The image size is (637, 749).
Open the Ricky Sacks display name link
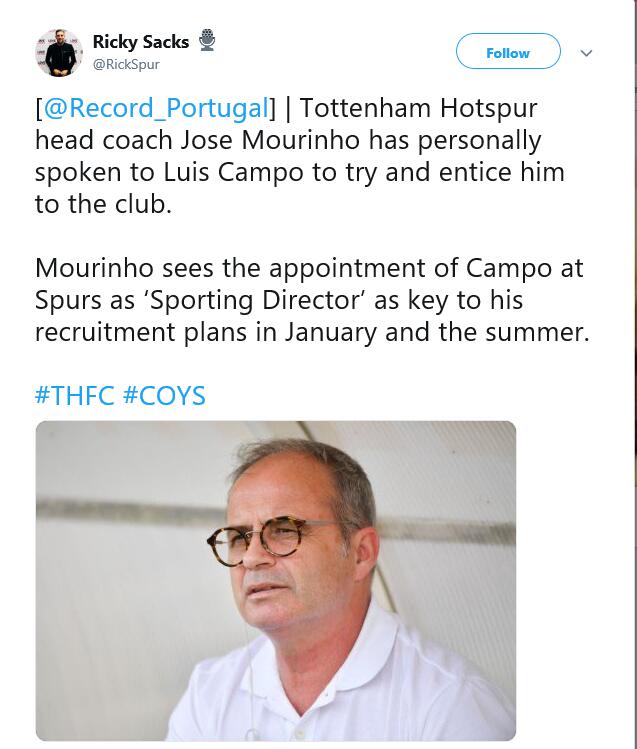click(x=141, y=42)
